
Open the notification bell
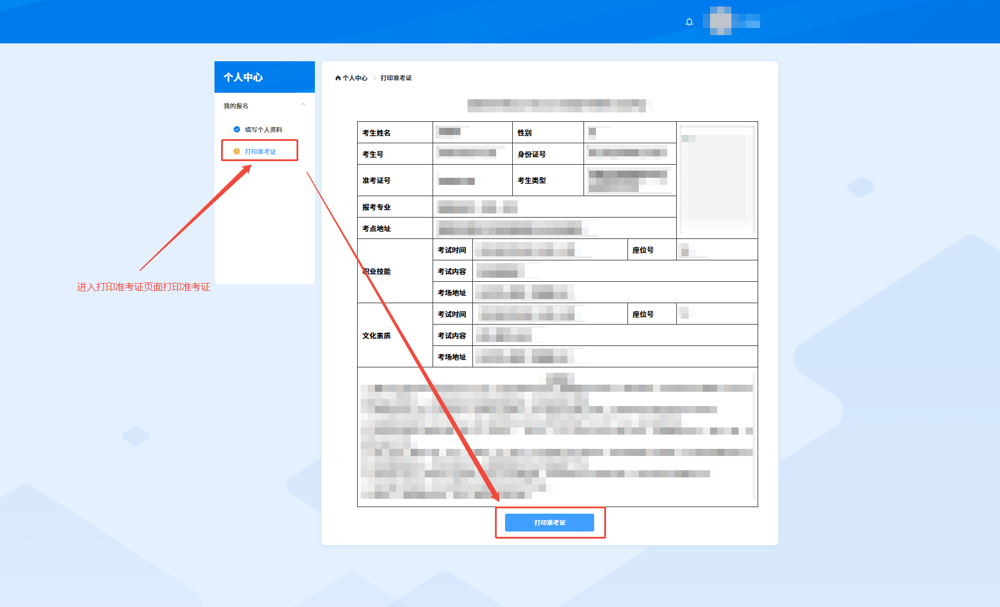689,22
